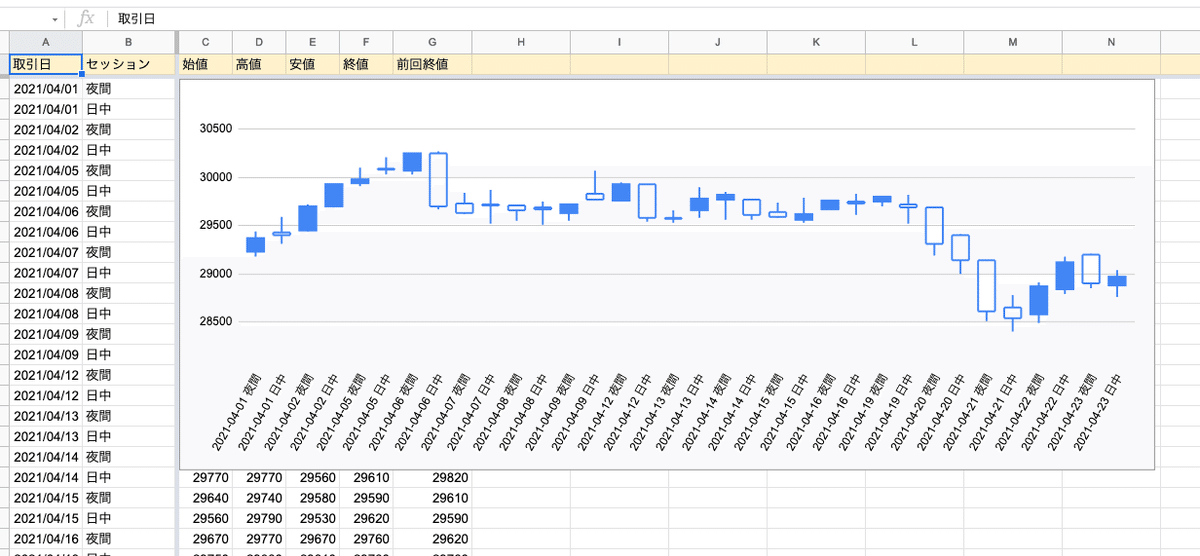
Task: Click the 2021-04-01 夜間 chart axis label
Action: pyautogui.click(x=235, y=413)
